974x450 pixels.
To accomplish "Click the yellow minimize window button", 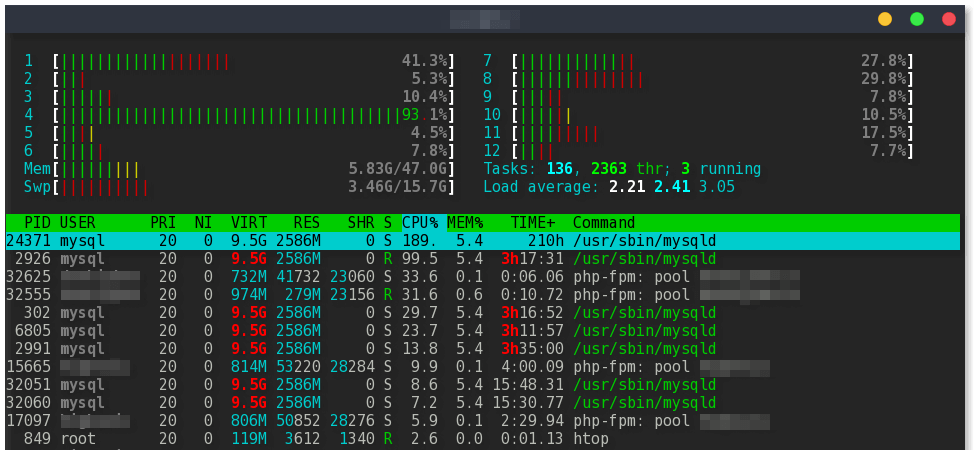I will [x=885, y=19].
